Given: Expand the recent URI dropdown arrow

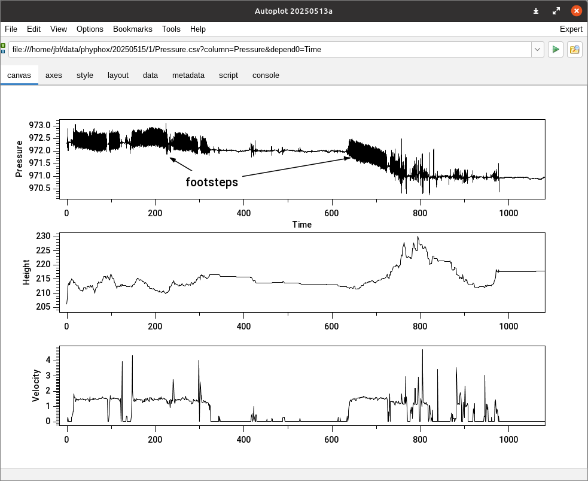Looking at the screenshot, I should point(537,49).
